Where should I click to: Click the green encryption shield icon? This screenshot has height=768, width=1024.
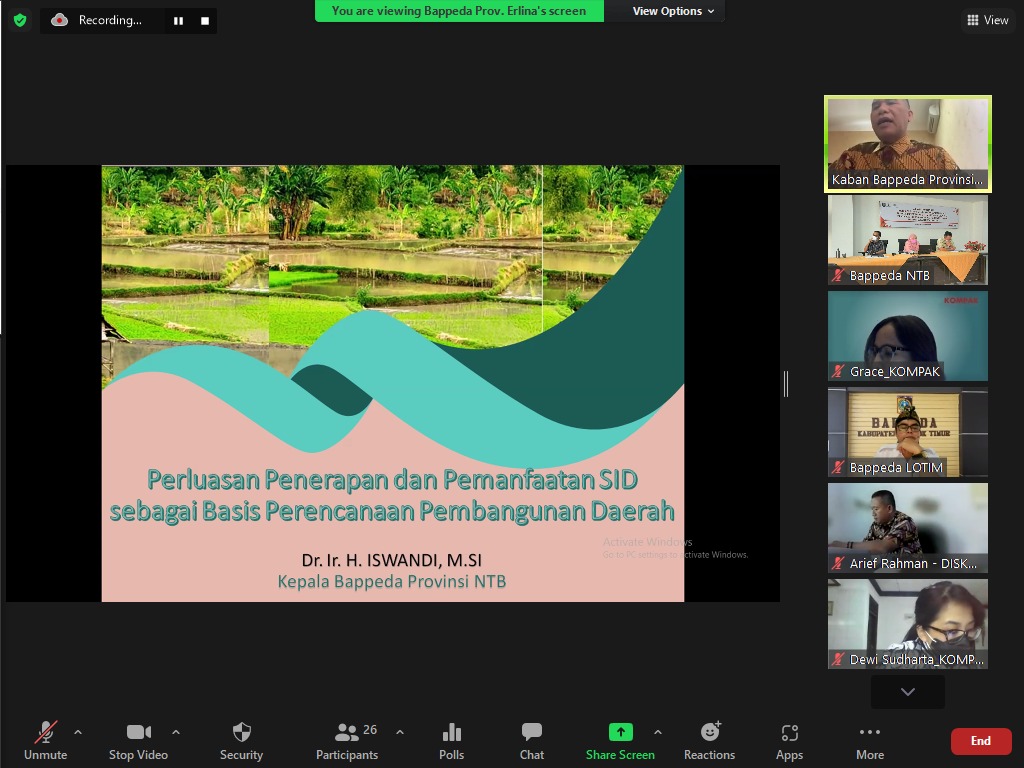pyautogui.click(x=20, y=20)
